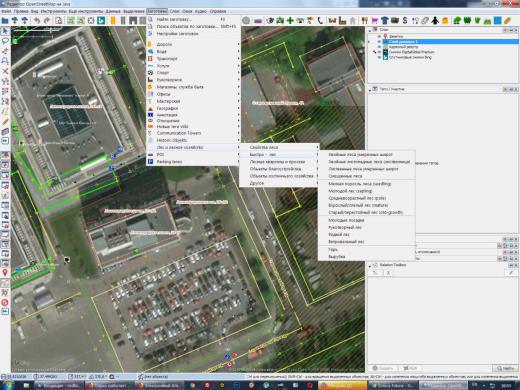Click the undo arrow in top toolbar

(37, 20)
